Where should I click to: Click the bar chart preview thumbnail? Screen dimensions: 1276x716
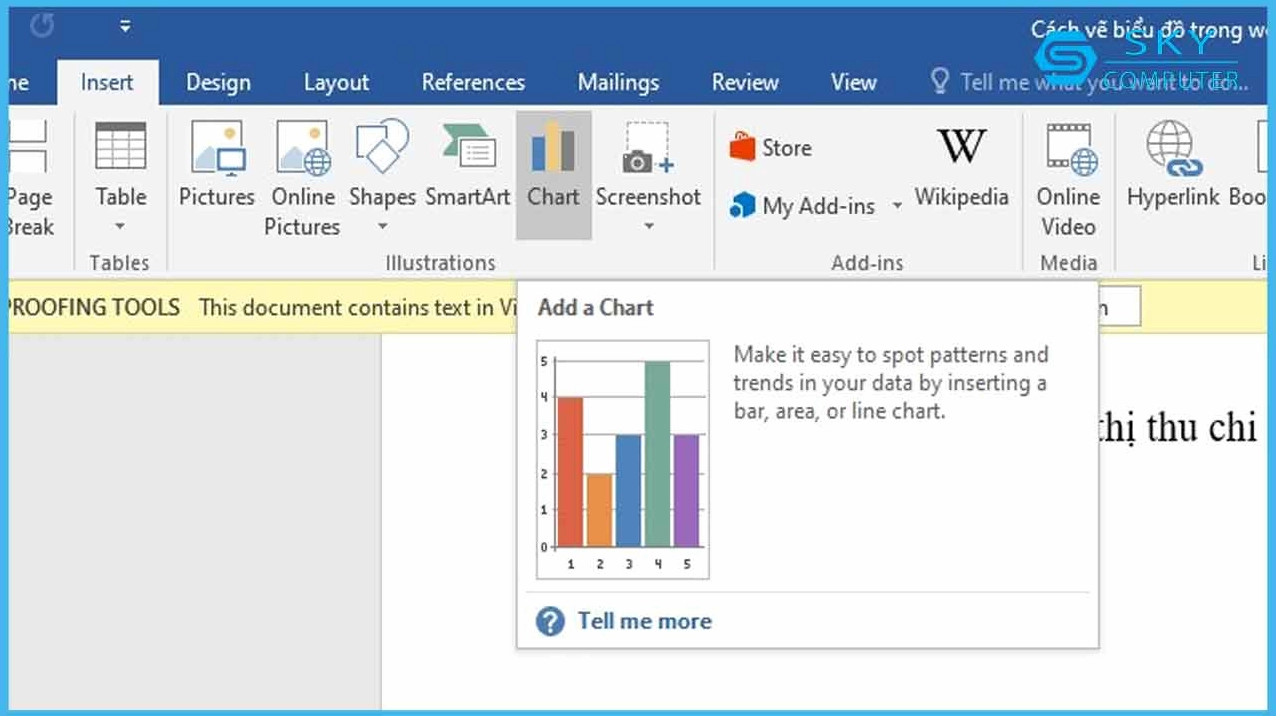point(622,459)
